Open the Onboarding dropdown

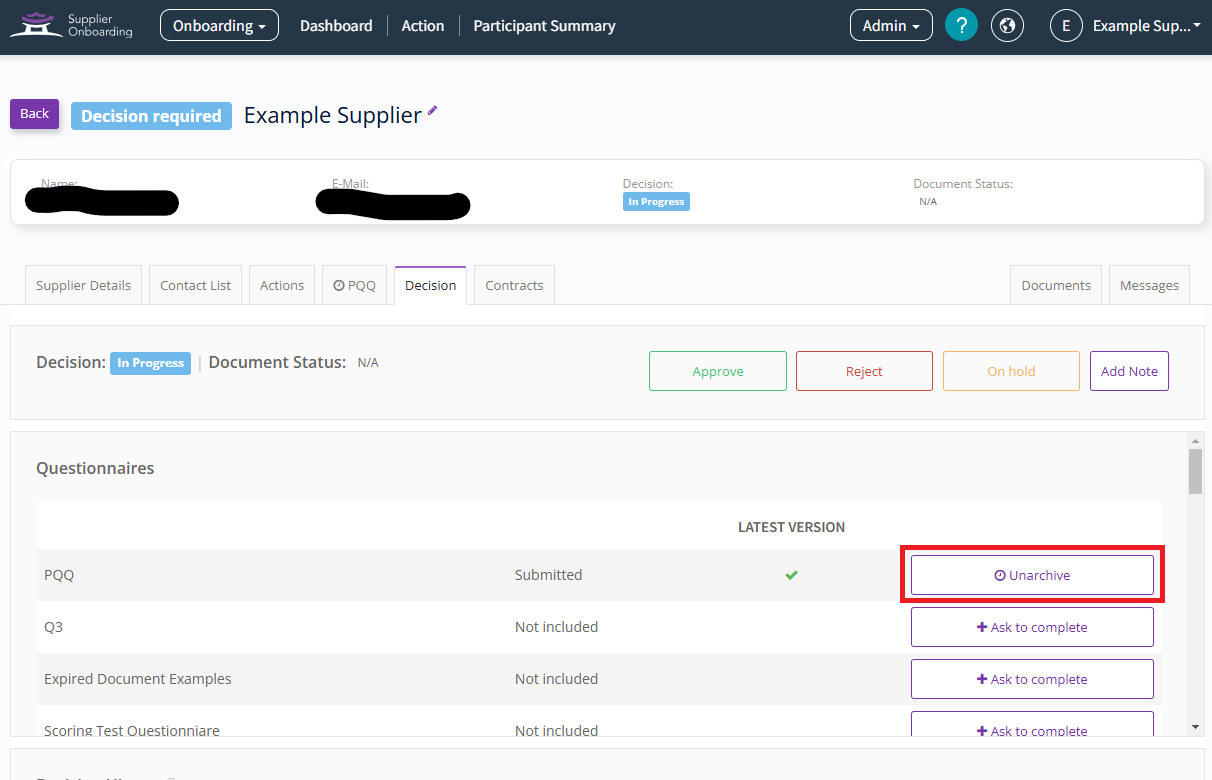click(219, 25)
